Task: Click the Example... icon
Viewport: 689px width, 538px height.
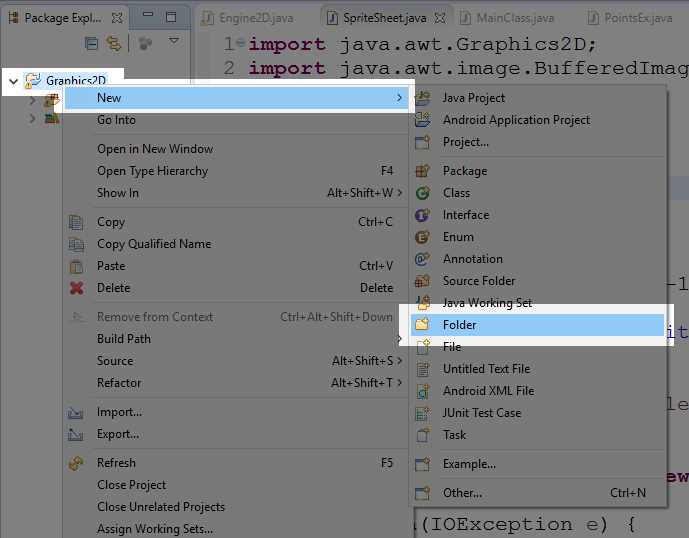Action: pyautogui.click(x=423, y=464)
